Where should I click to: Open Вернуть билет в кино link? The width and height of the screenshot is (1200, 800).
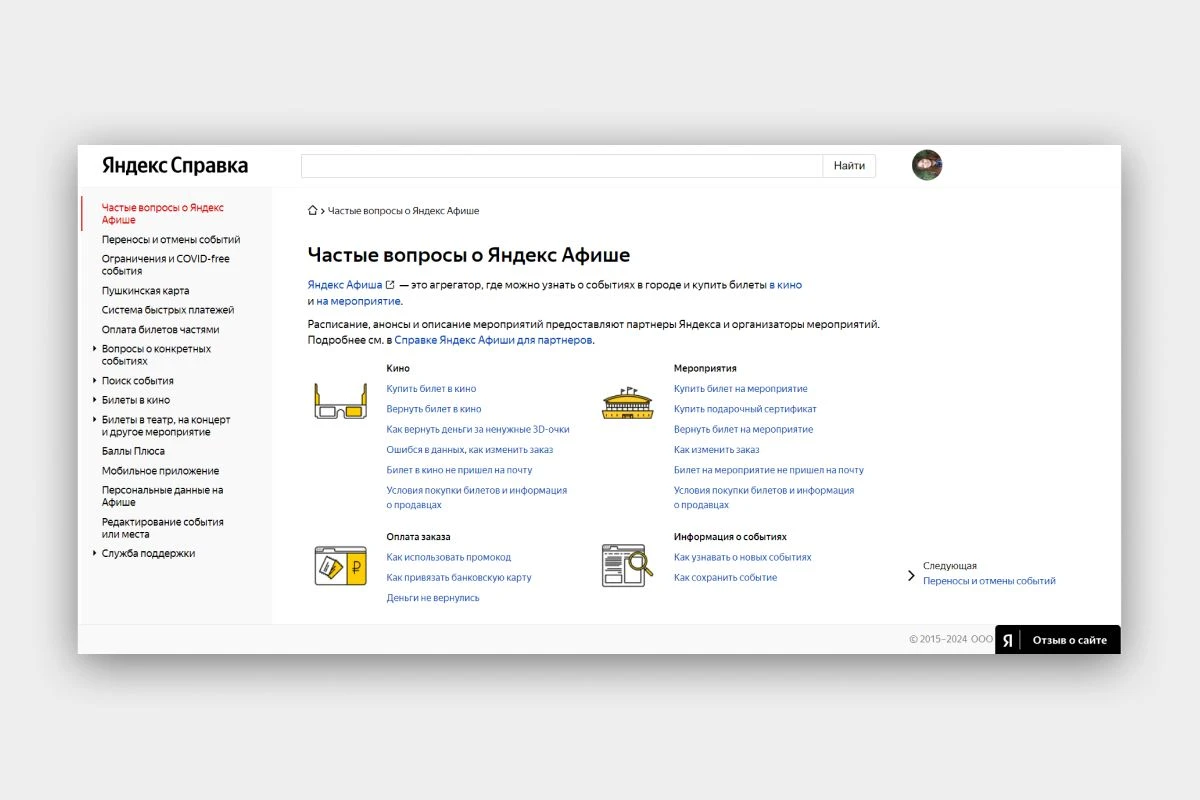tap(434, 409)
